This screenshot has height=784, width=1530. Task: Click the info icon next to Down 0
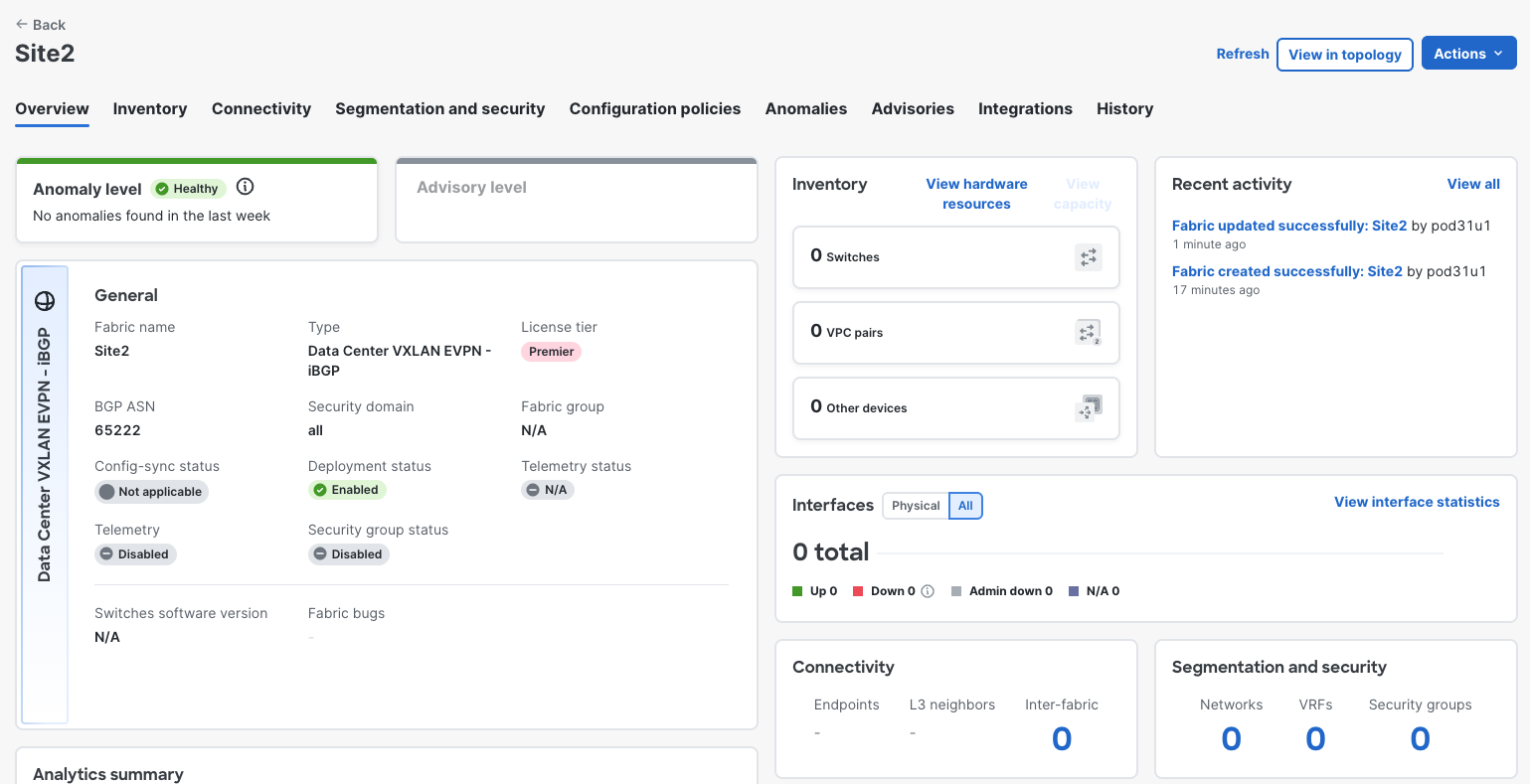(928, 591)
